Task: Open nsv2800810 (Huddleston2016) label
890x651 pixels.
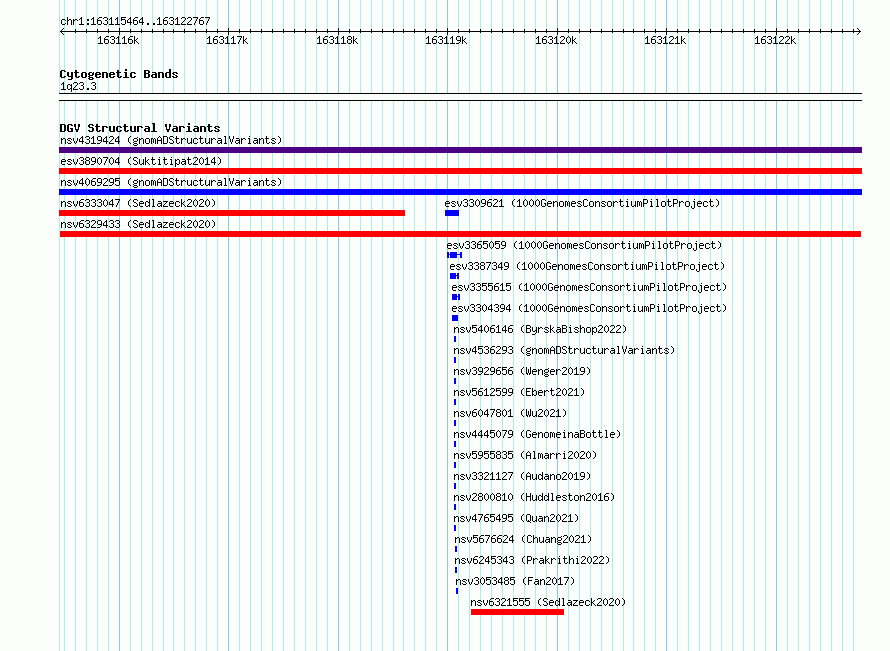Action: (534, 497)
